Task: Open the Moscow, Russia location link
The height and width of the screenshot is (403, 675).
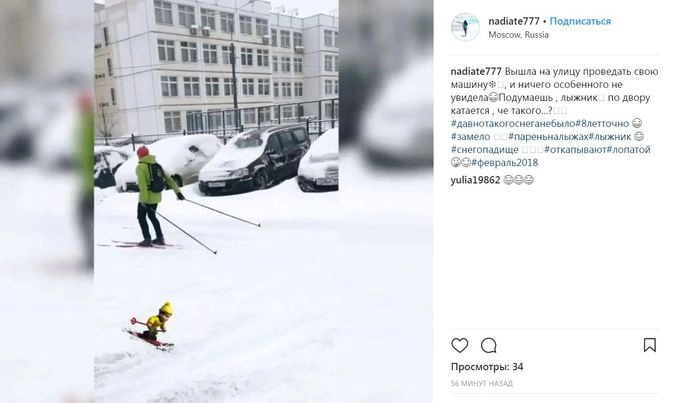Action: pyautogui.click(x=518, y=35)
